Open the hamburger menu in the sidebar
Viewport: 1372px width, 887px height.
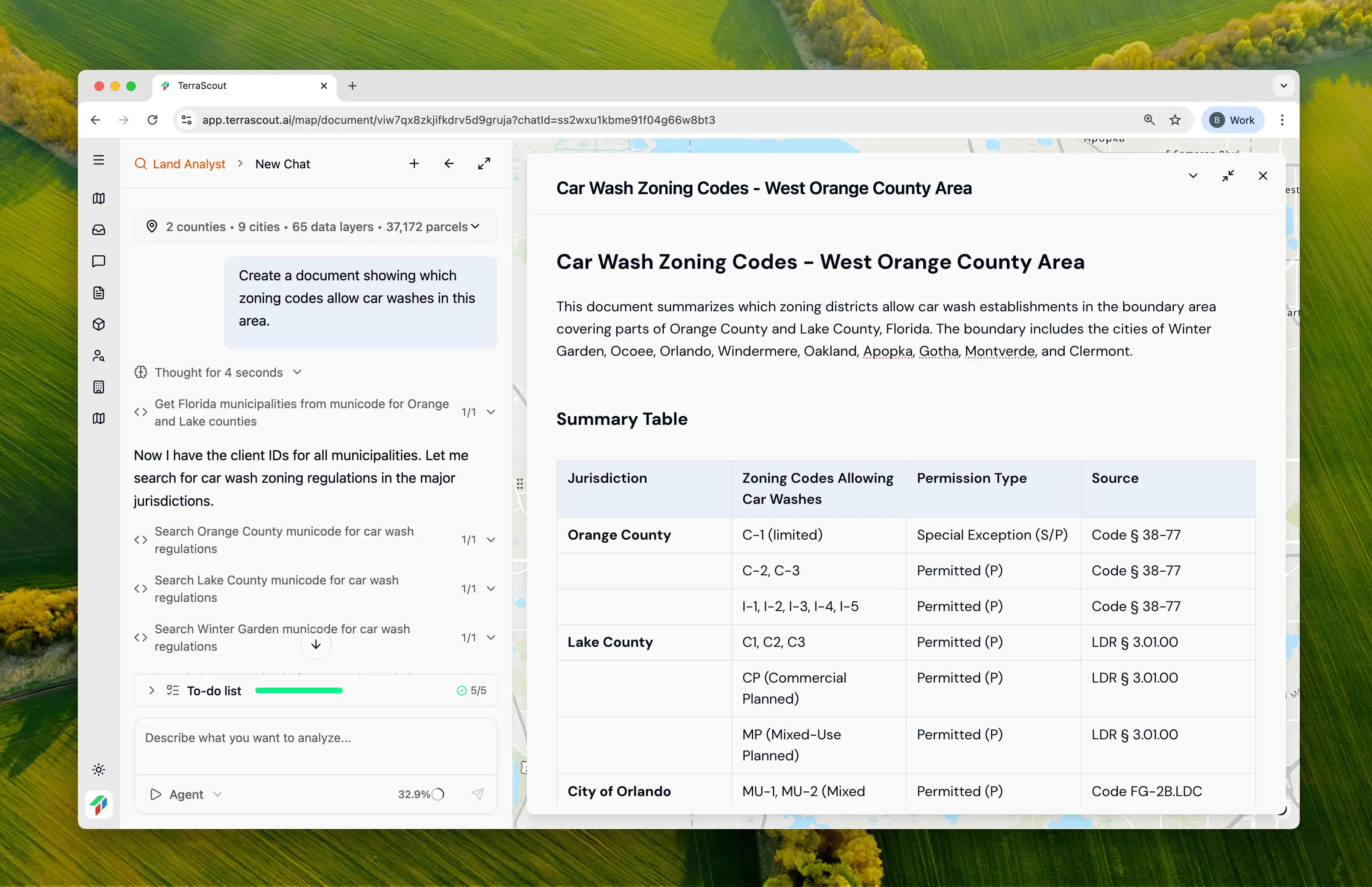click(x=98, y=160)
